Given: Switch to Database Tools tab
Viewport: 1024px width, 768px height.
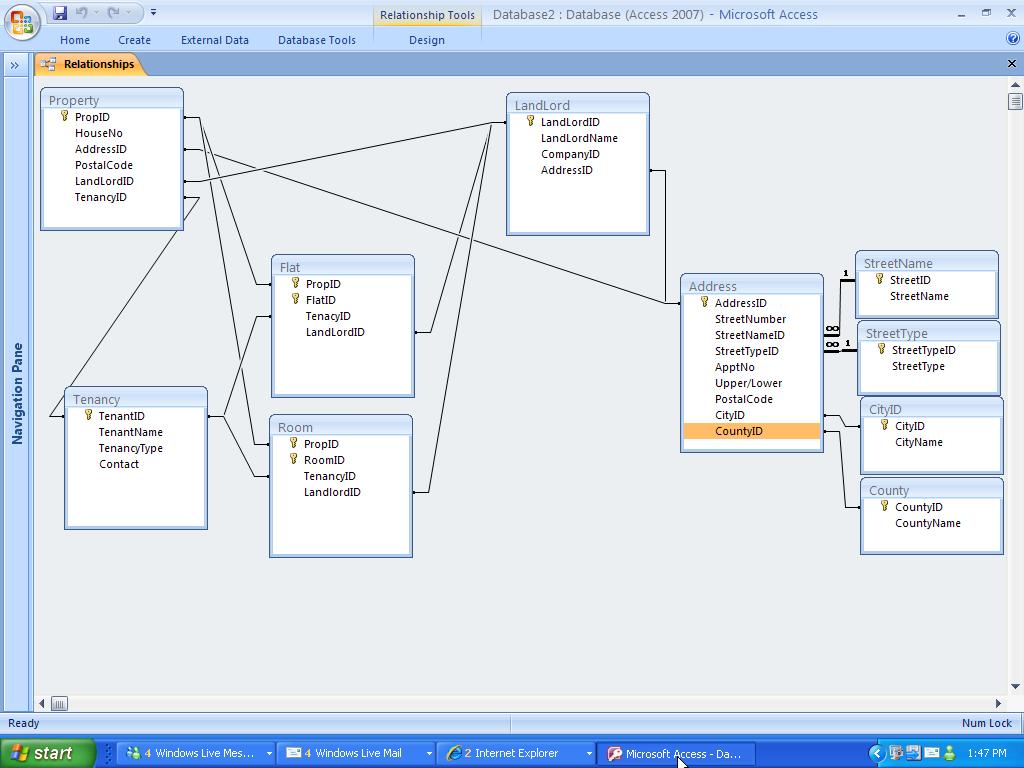Looking at the screenshot, I should coord(317,40).
